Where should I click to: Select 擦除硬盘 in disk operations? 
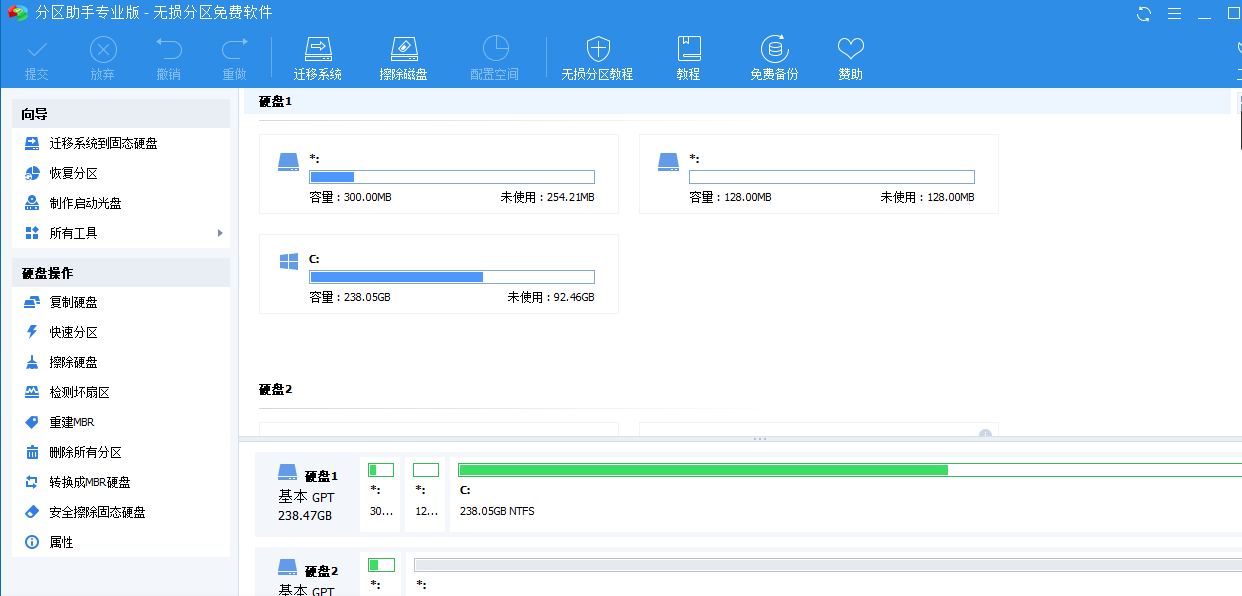tap(121, 362)
